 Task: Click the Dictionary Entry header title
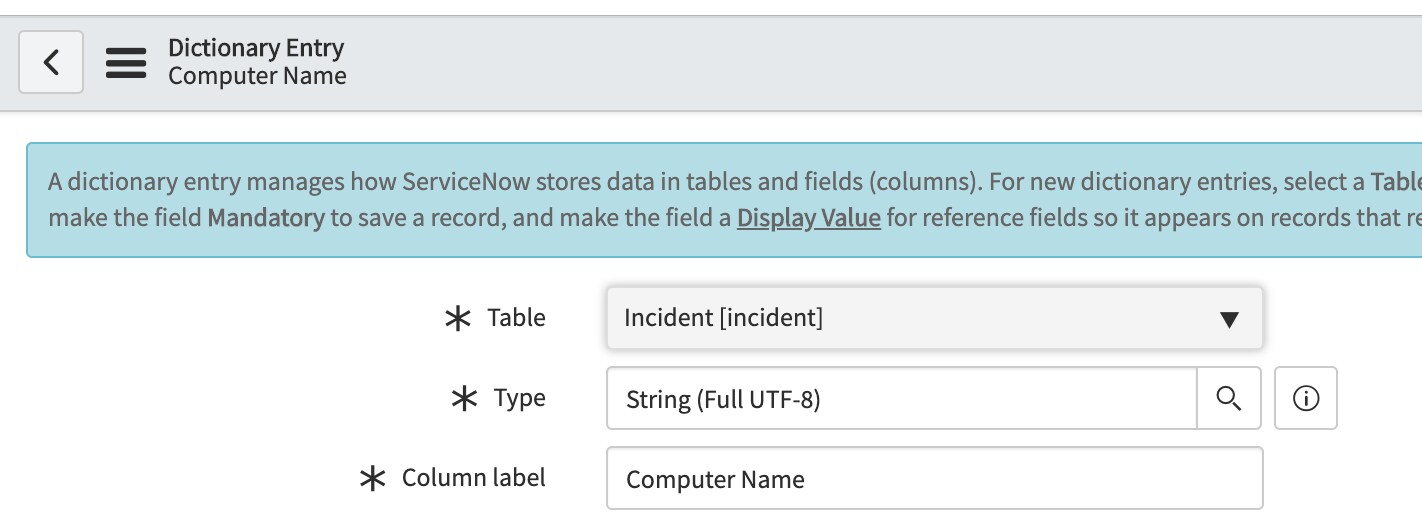pos(256,48)
